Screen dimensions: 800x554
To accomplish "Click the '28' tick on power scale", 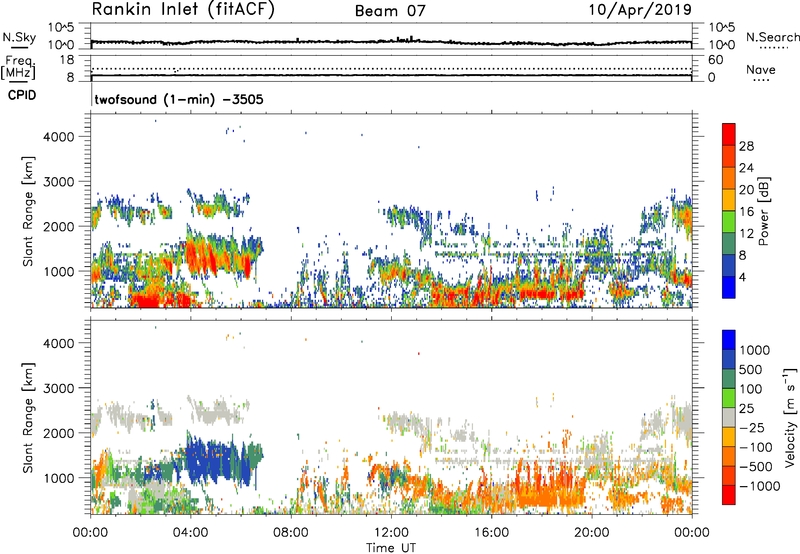I will 746,146.
